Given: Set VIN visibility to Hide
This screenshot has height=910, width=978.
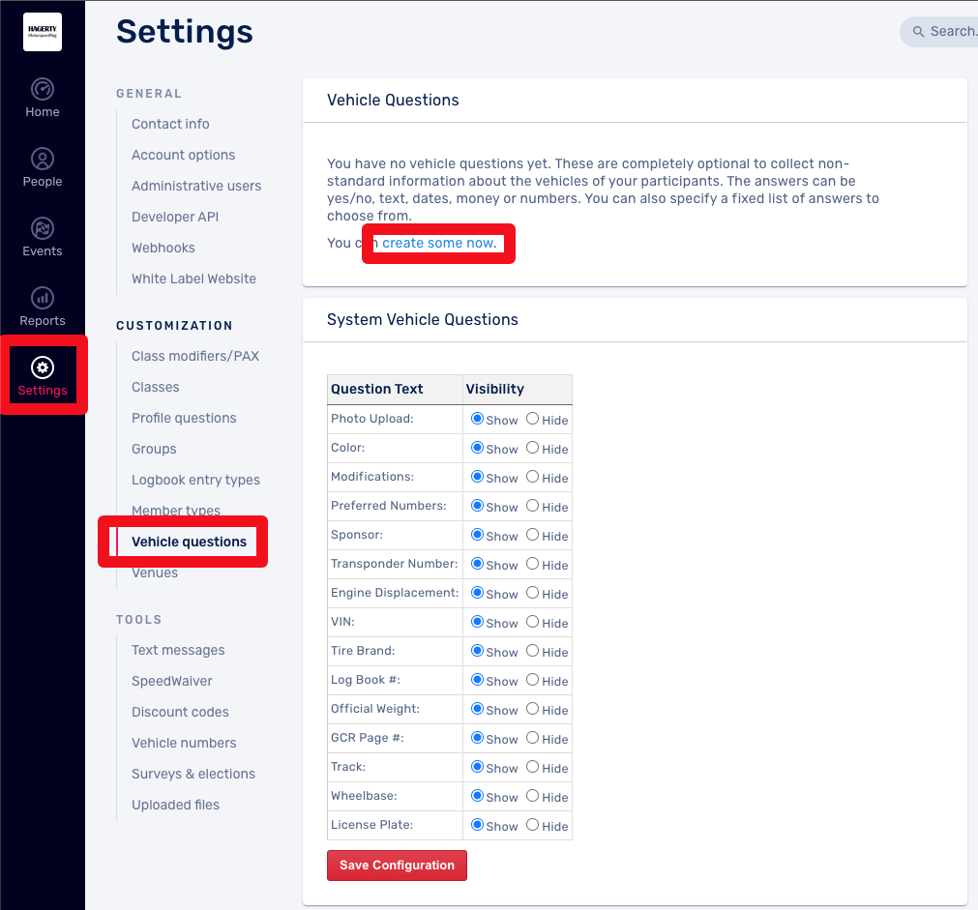Looking at the screenshot, I should 533,622.
